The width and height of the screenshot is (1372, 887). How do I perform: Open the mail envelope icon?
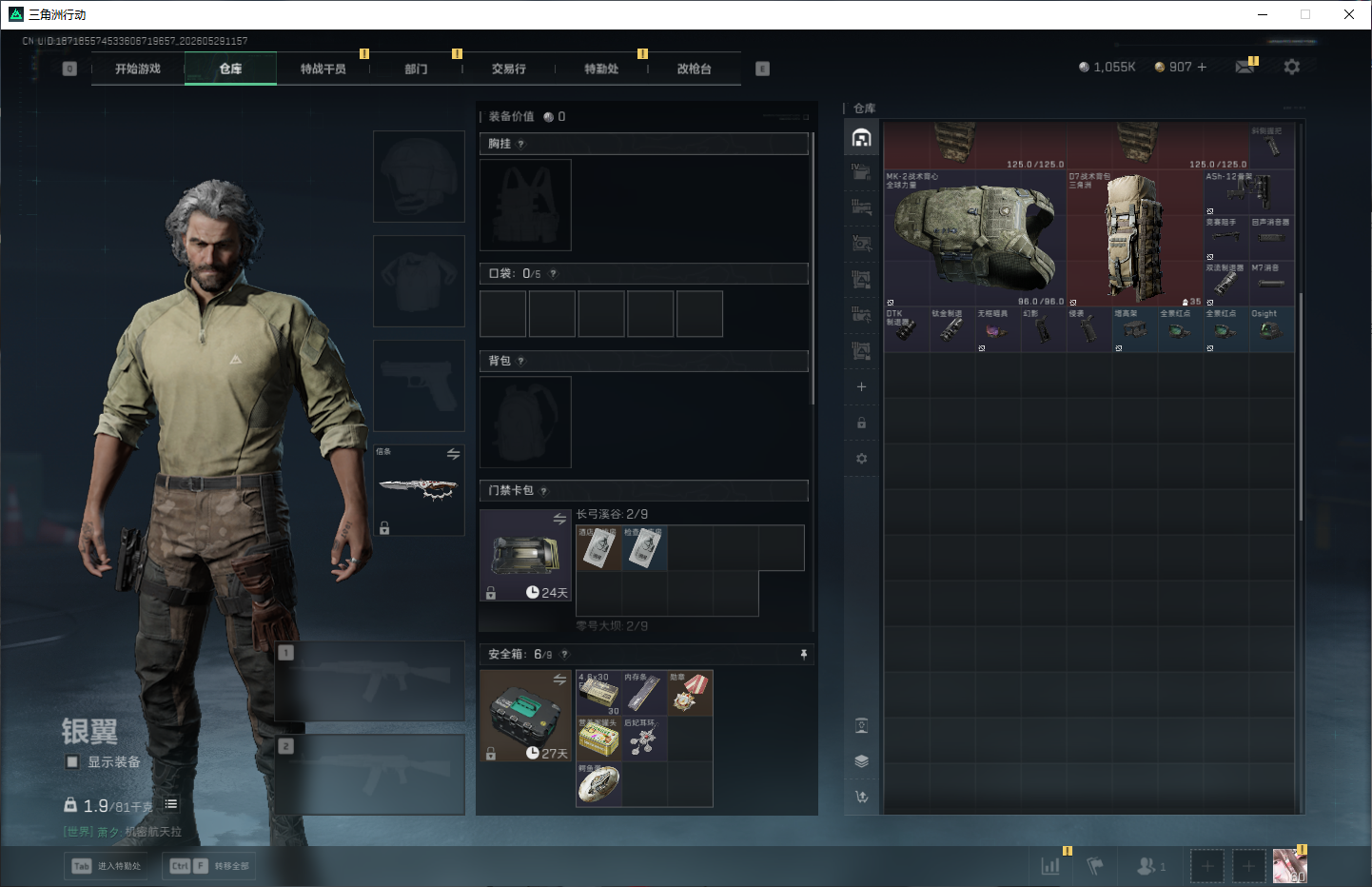[1245, 67]
